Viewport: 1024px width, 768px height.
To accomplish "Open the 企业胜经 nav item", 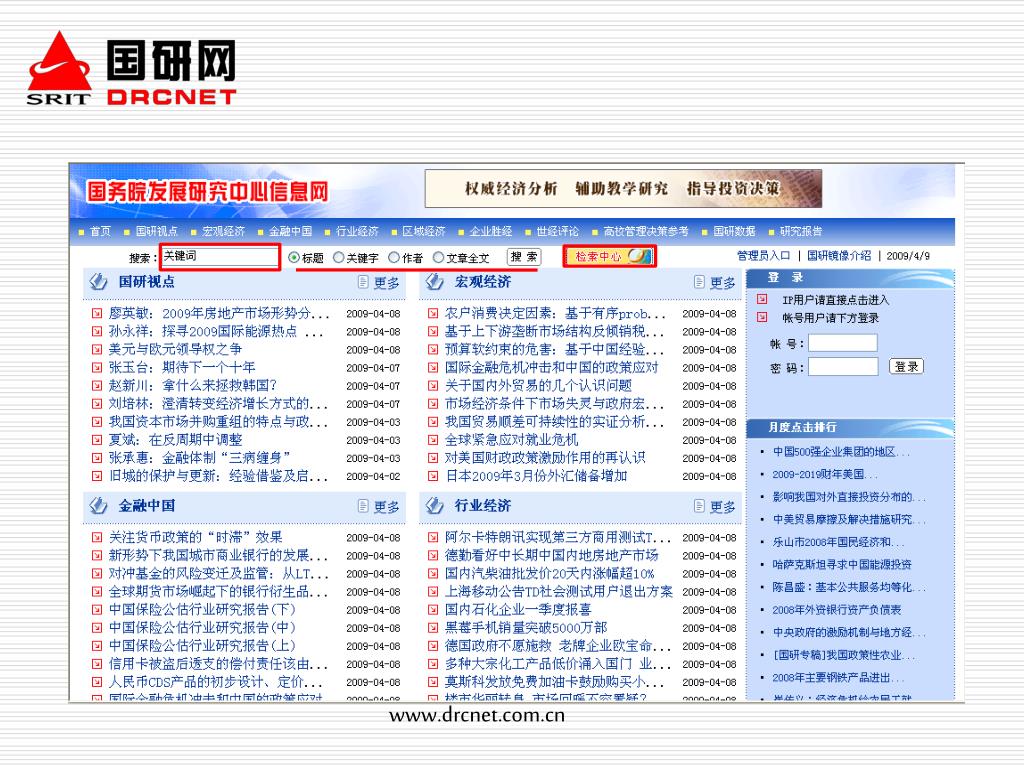I will point(490,231).
